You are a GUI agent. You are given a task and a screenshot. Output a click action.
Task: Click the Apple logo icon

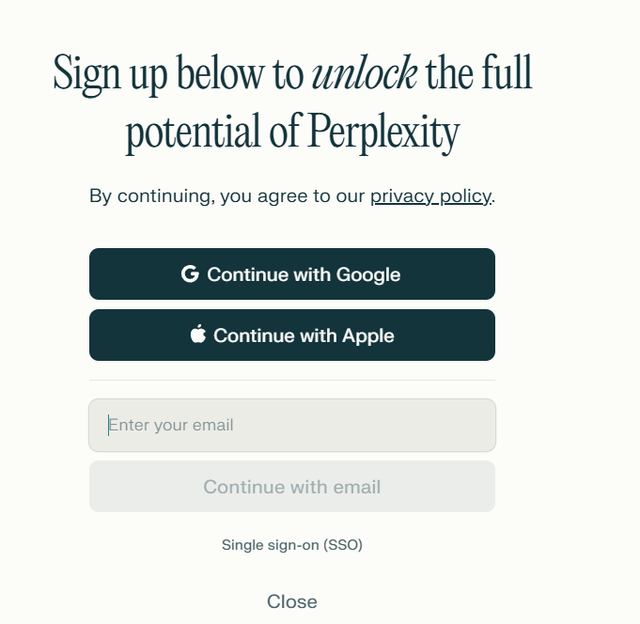[x=198, y=335]
